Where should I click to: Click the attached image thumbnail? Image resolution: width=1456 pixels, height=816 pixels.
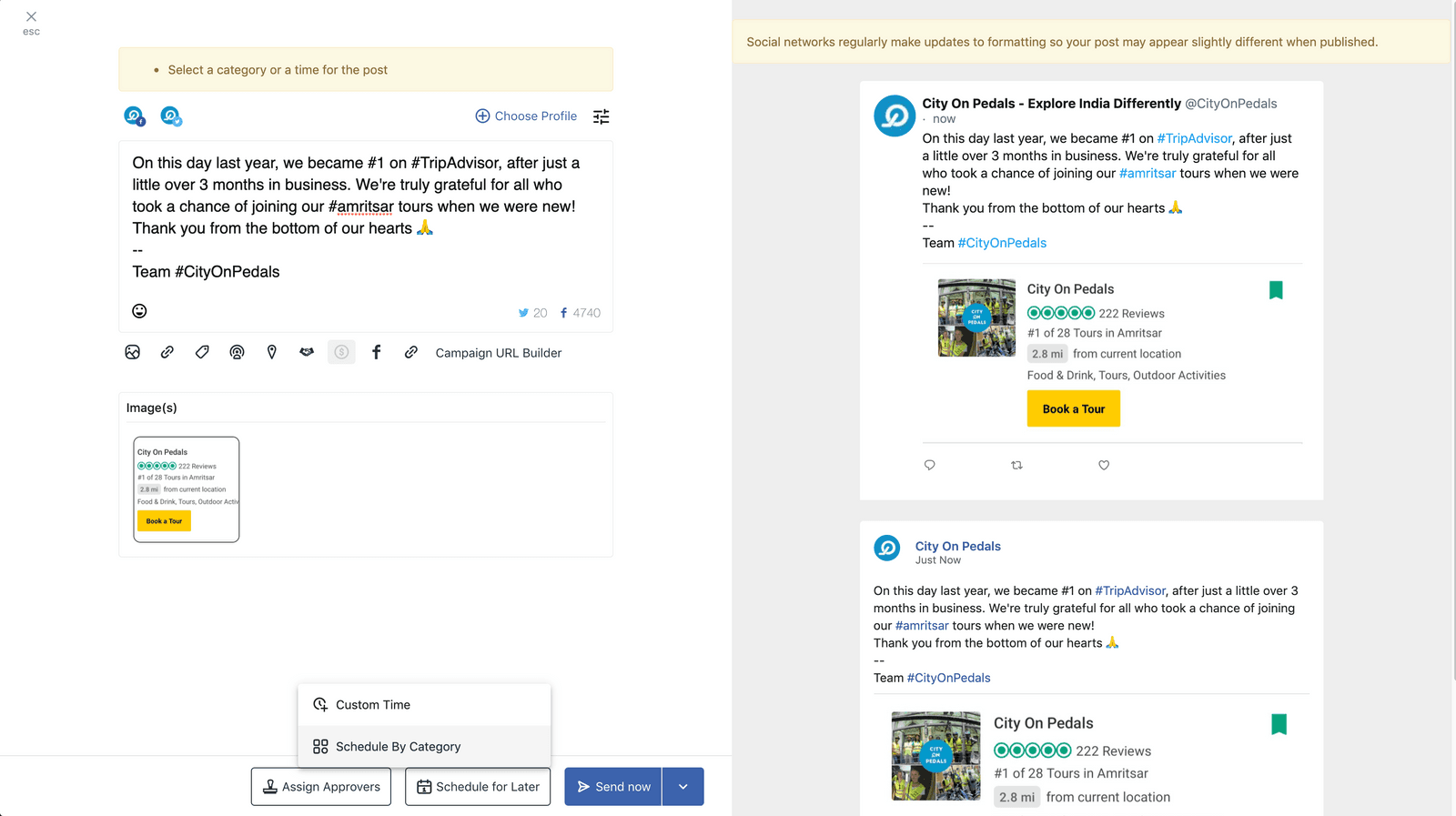click(187, 489)
